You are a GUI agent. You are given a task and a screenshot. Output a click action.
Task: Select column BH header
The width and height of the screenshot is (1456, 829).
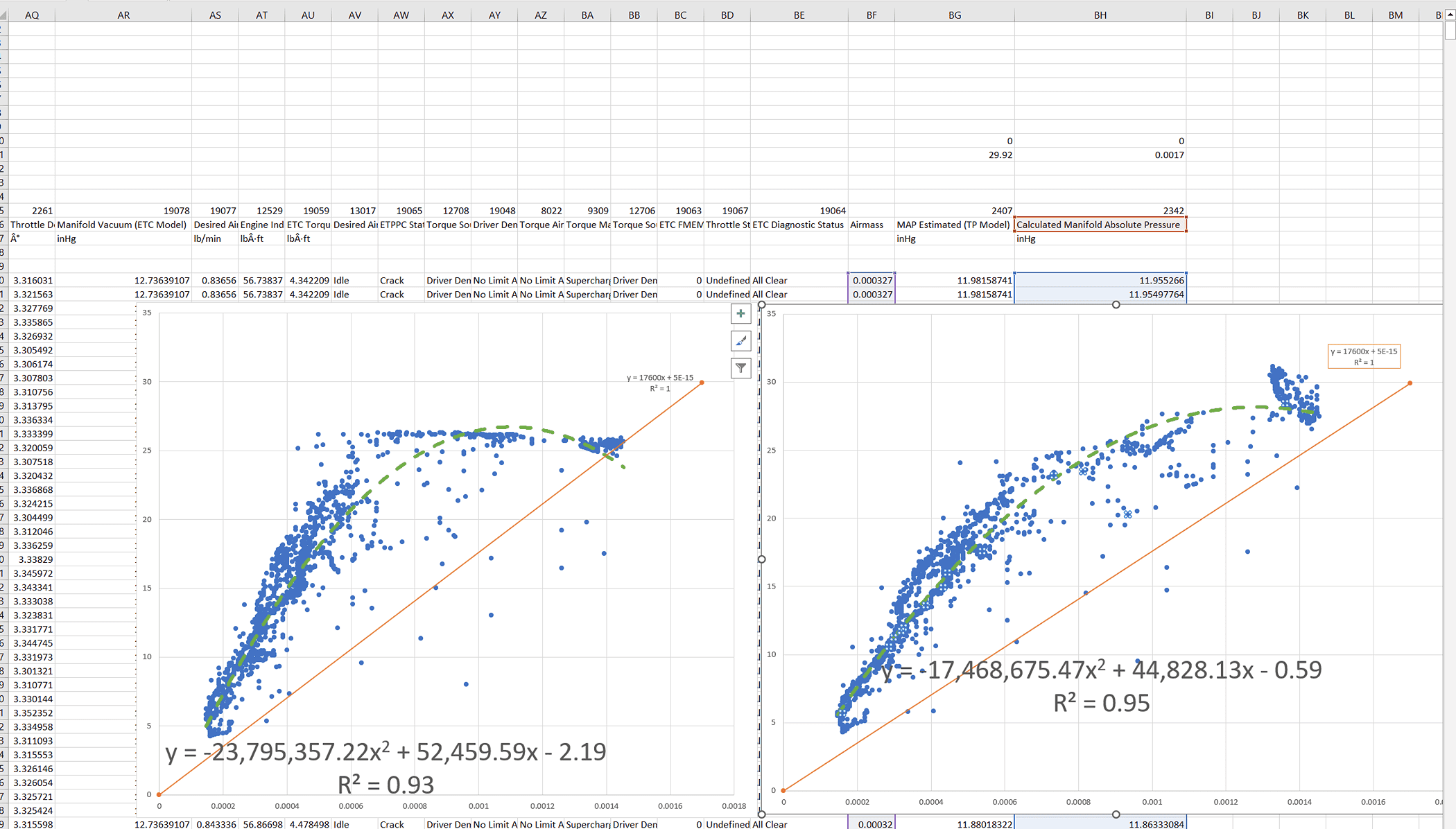1100,15
